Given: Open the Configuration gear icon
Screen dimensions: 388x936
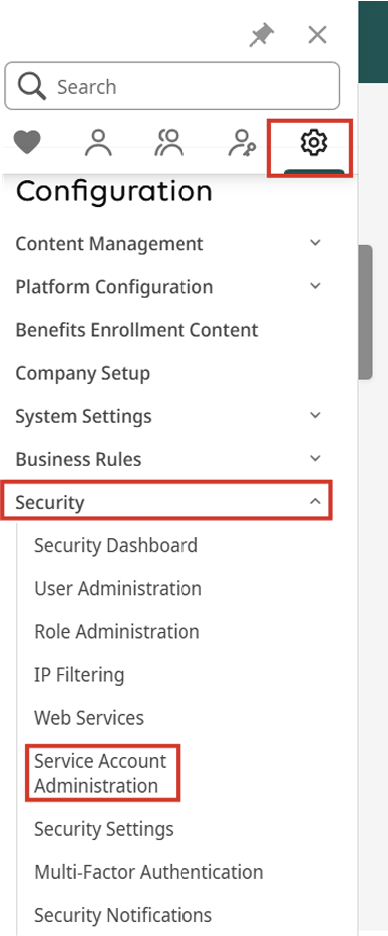Looking at the screenshot, I should click(x=313, y=143).
